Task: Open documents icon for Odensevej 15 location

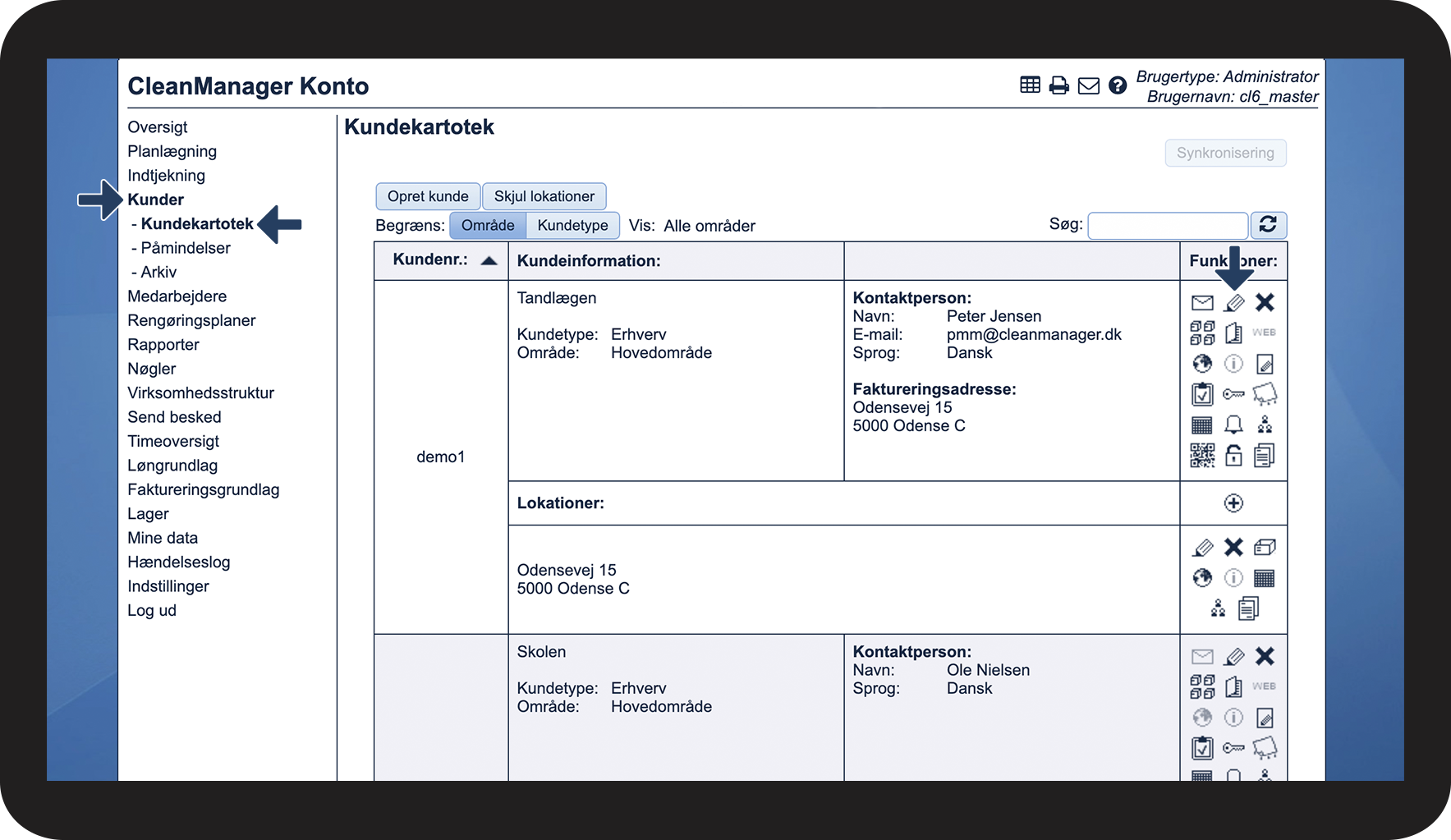Action: pyautogui.click(x=1249, y=608)
